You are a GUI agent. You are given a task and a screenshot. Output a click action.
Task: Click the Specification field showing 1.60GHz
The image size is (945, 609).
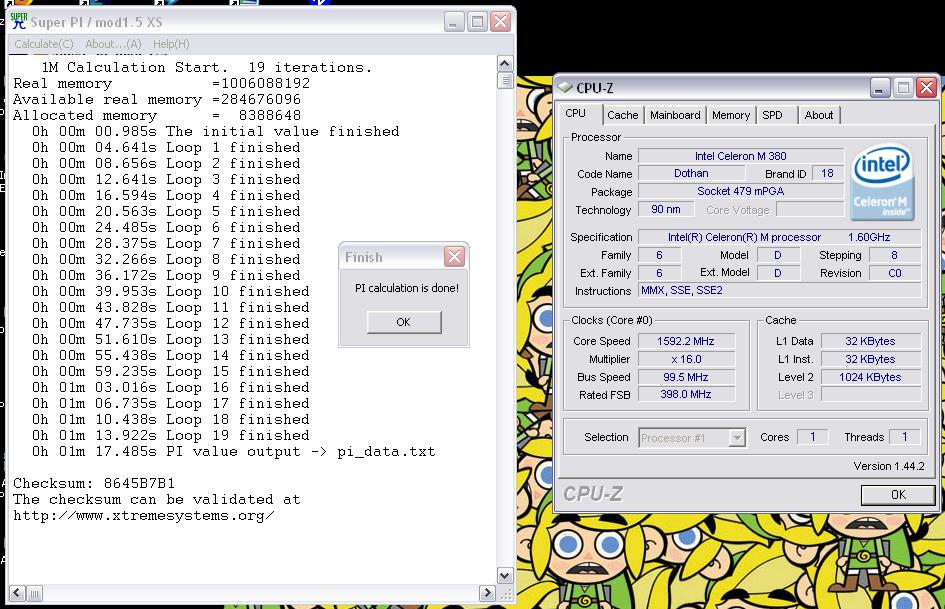coord(779,237)
